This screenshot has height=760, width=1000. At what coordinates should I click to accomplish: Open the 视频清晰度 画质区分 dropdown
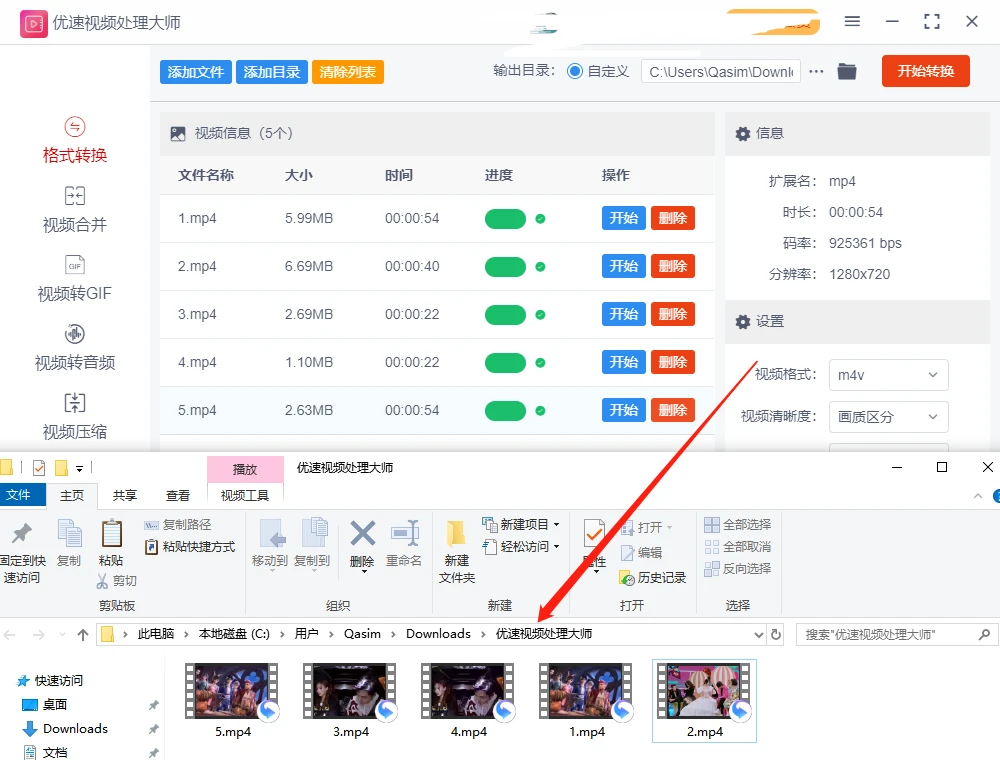[x=888, y=417]
